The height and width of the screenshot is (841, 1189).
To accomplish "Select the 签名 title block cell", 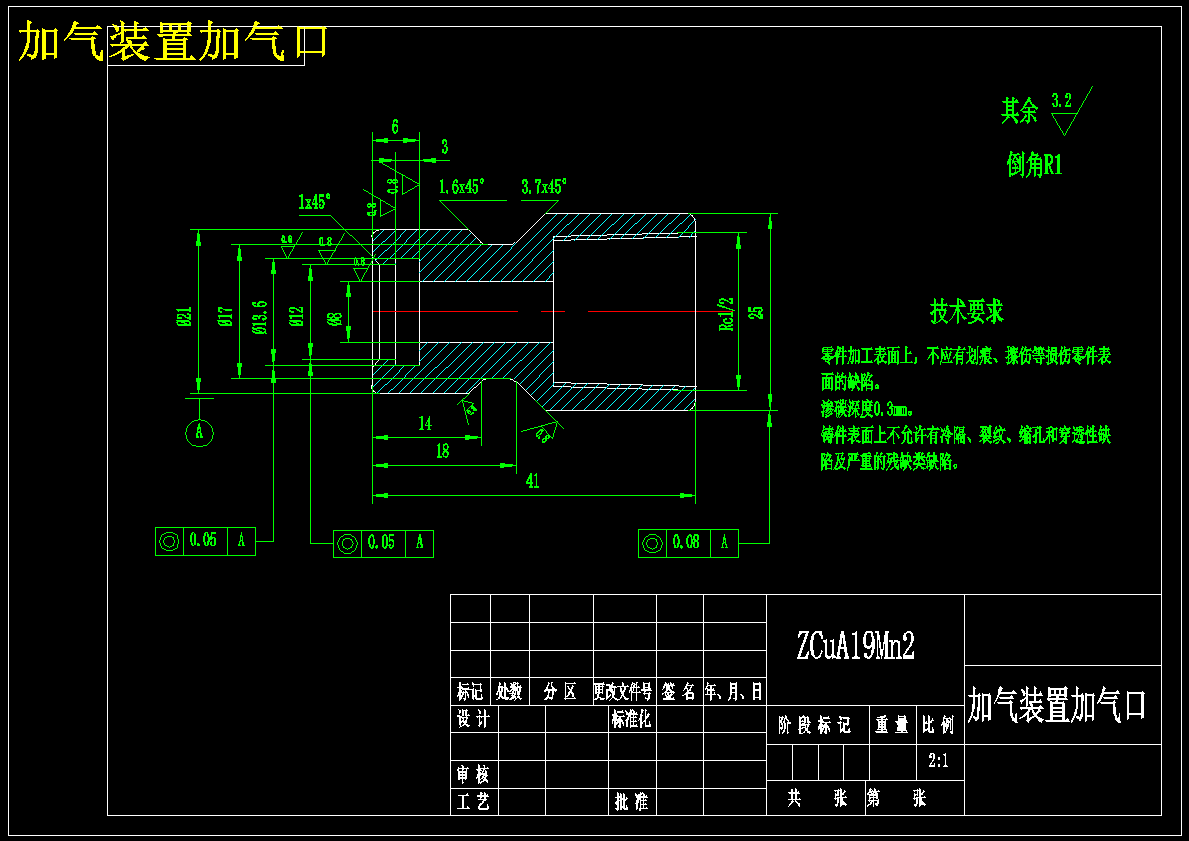I will click(679, 692).
